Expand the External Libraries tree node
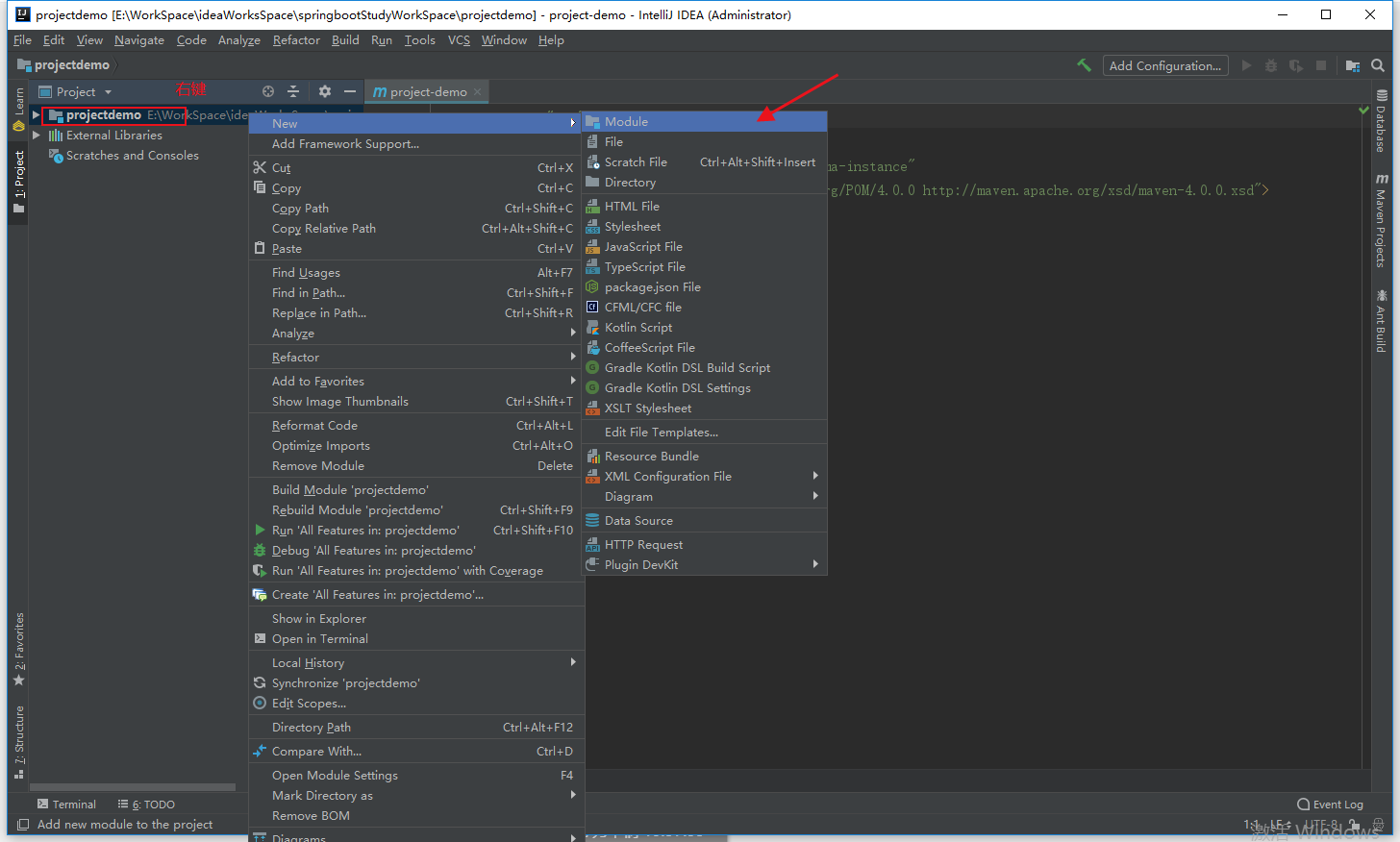This screenshot has height=842, width=1400. [x=37, y=136]
